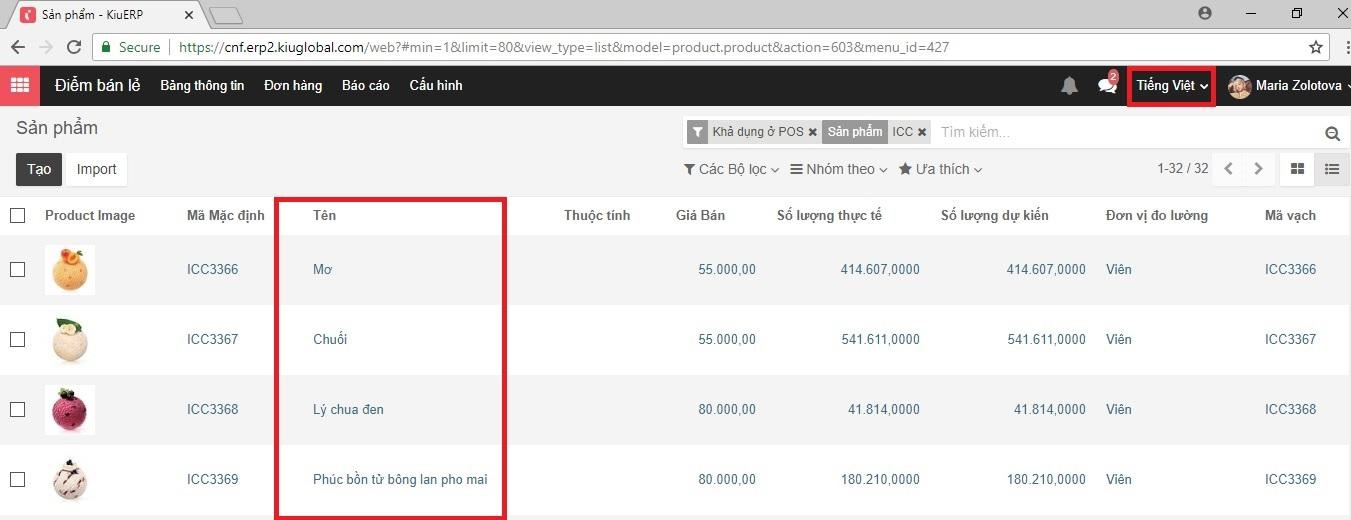Remove the ICC search facet
Screen dimensions: 1351x520
pyautogui.click(x=922, y=132)
